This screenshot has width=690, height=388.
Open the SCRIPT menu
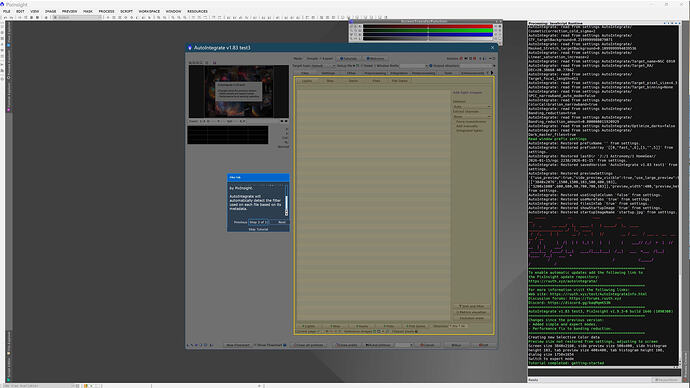(x=126, y=11)
